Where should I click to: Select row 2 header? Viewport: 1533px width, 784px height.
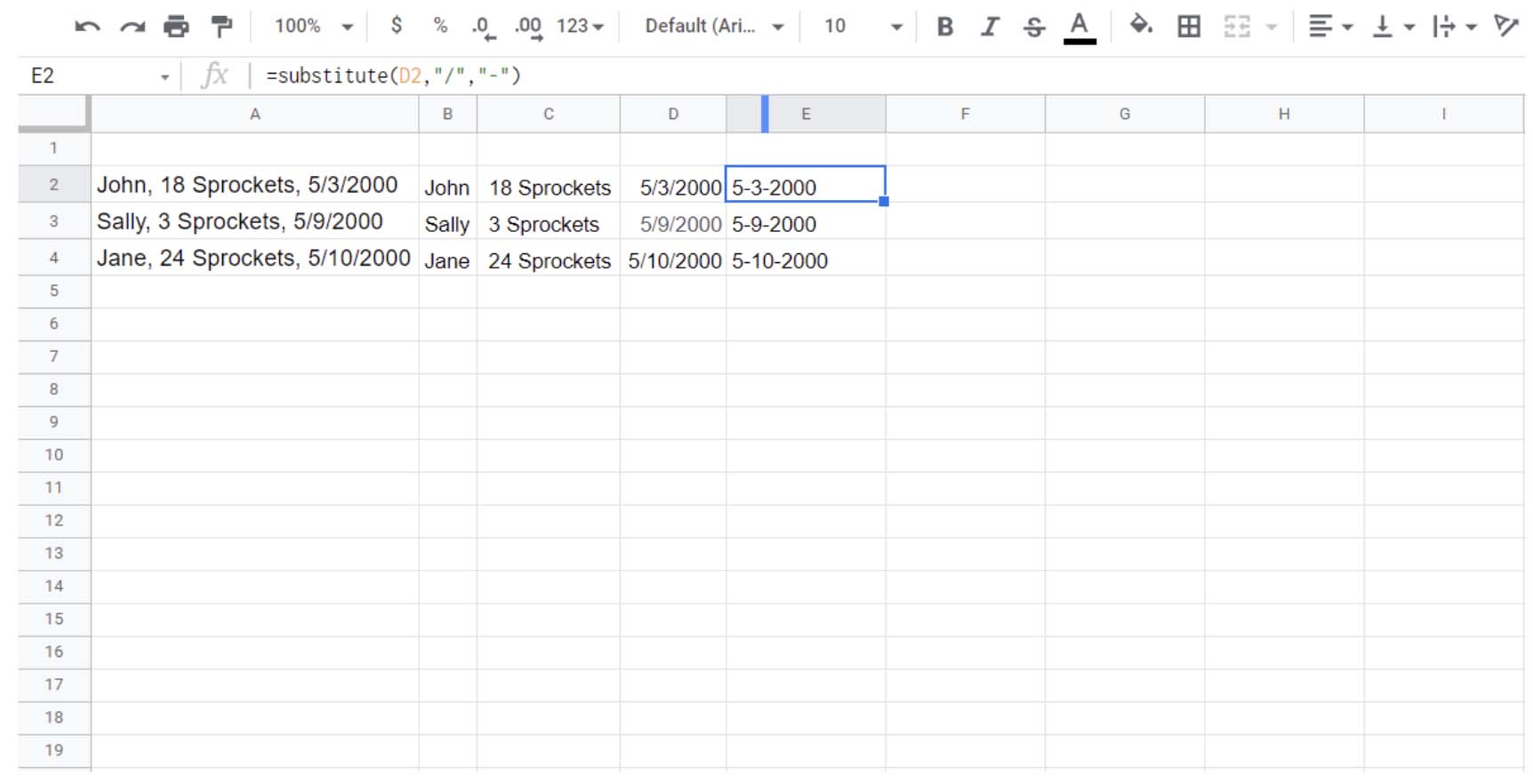click(x=54, y=184)
